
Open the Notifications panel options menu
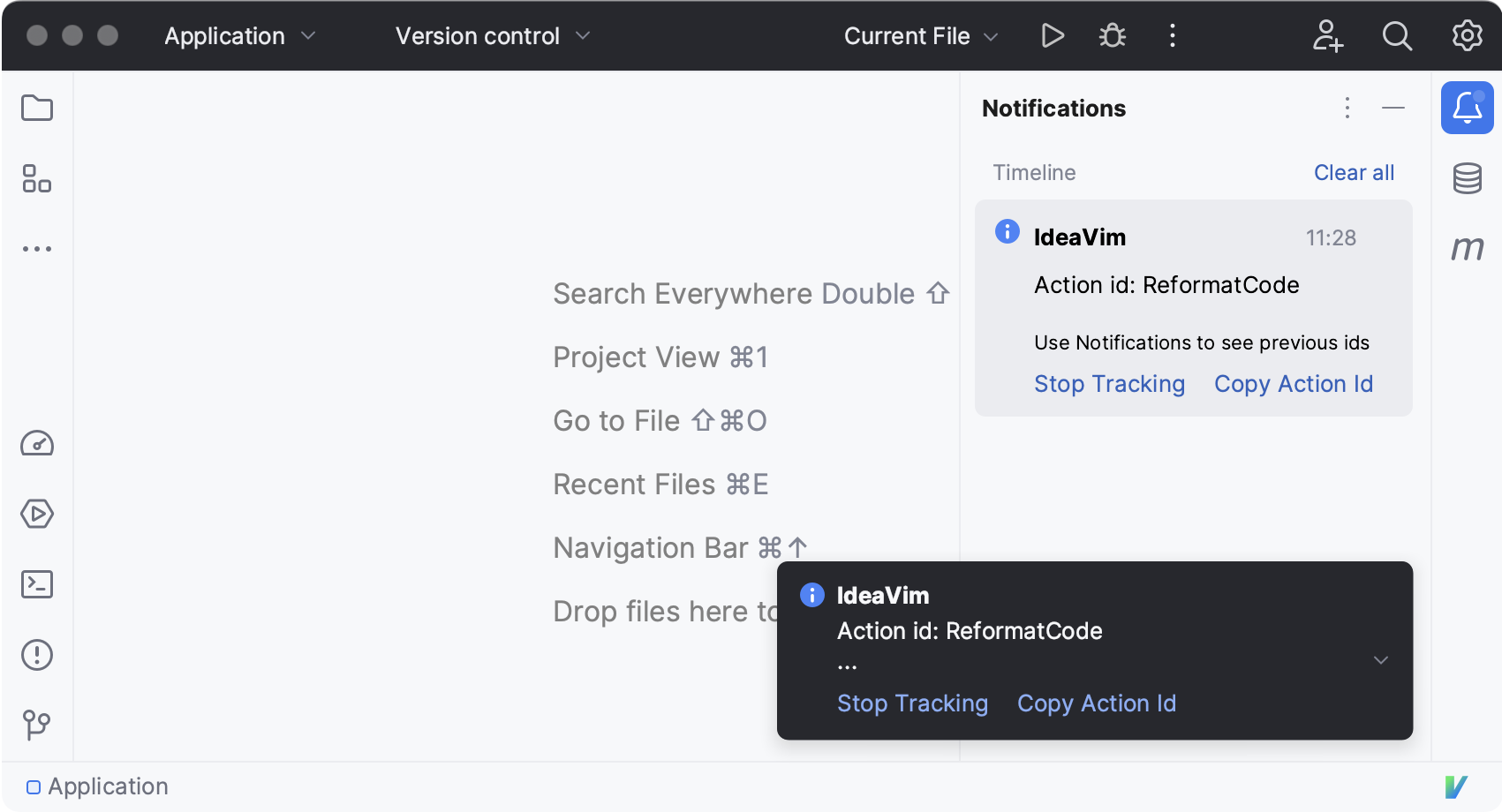[1347, 108]
